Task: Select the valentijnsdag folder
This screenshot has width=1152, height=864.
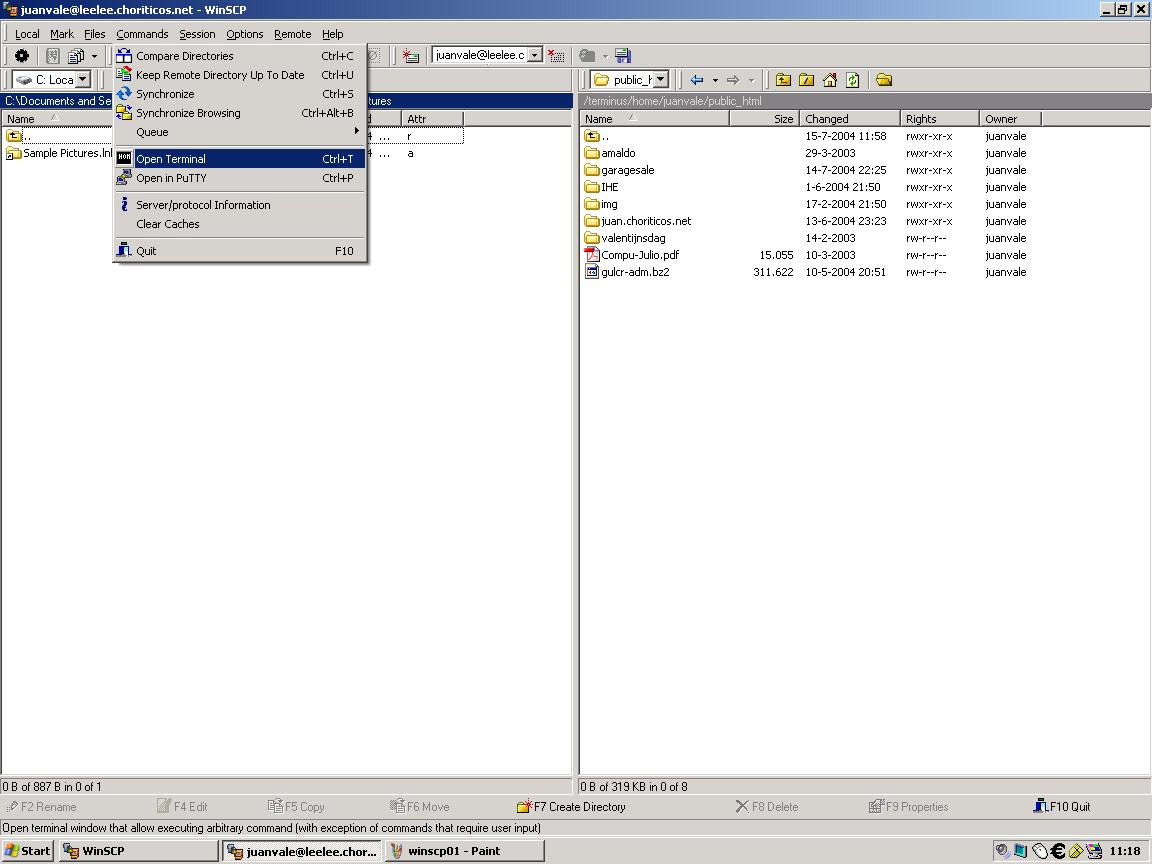Action: coord(633,238)
